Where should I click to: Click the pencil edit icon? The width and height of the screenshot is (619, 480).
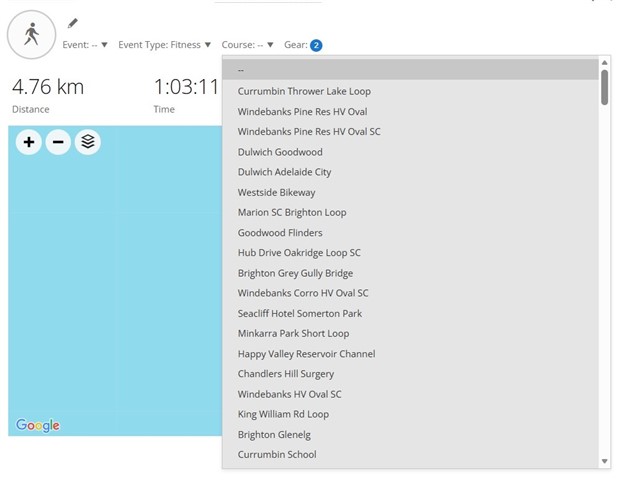tap(72, 23)
